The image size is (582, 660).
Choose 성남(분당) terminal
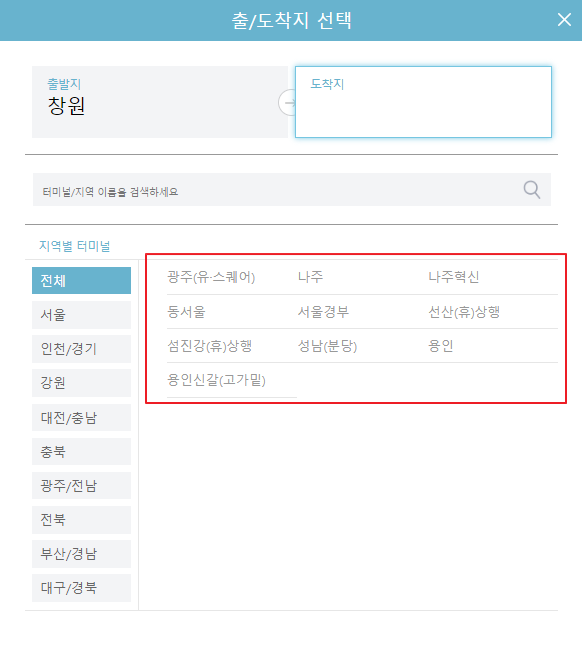[x=327, y=346]
